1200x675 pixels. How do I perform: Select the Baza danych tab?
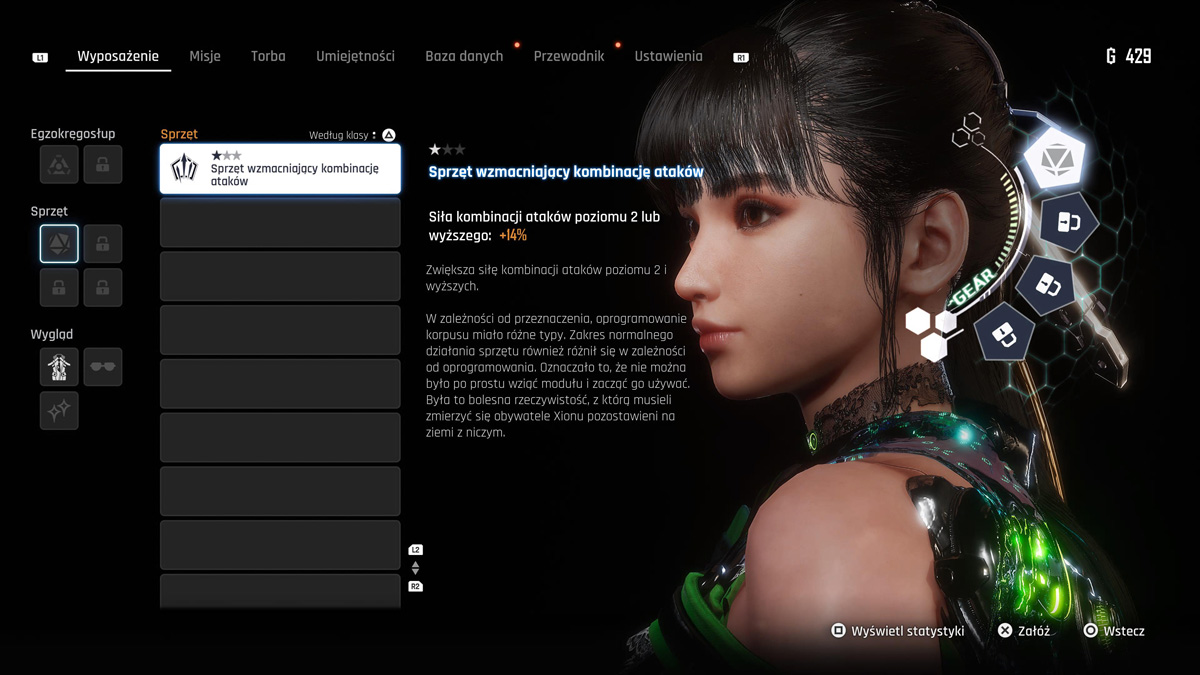tap(464, 56)
